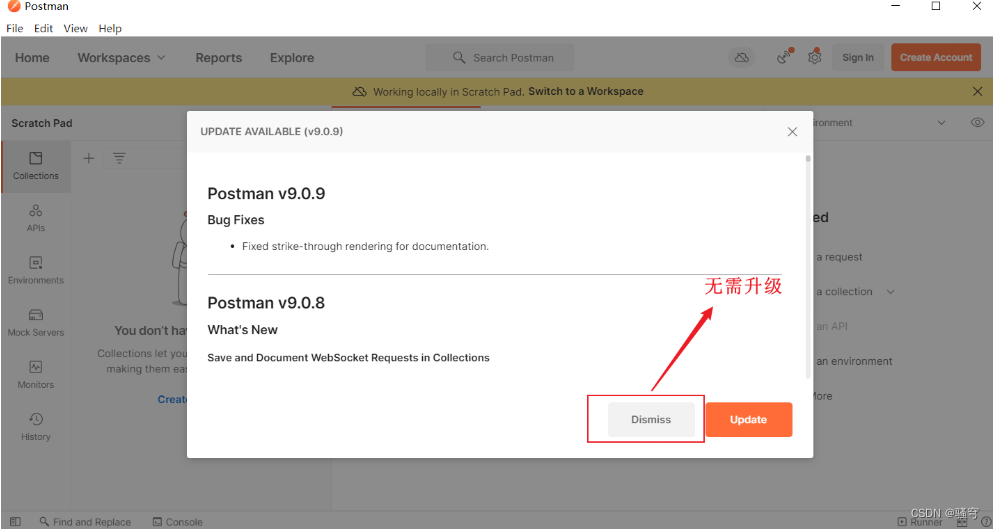
Task: Click Save and Document WebSocket Requests text
Action: coord(348,358)
